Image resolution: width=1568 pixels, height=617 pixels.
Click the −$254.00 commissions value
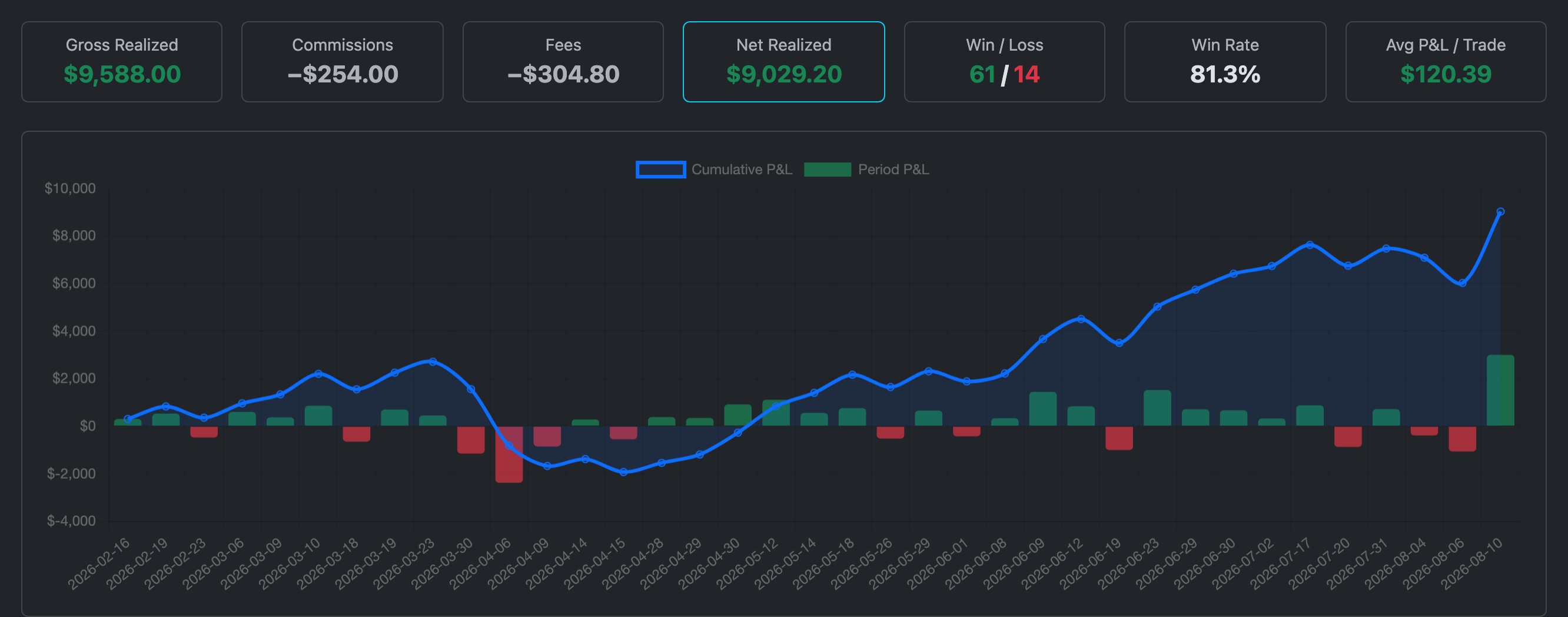[342, 74]
